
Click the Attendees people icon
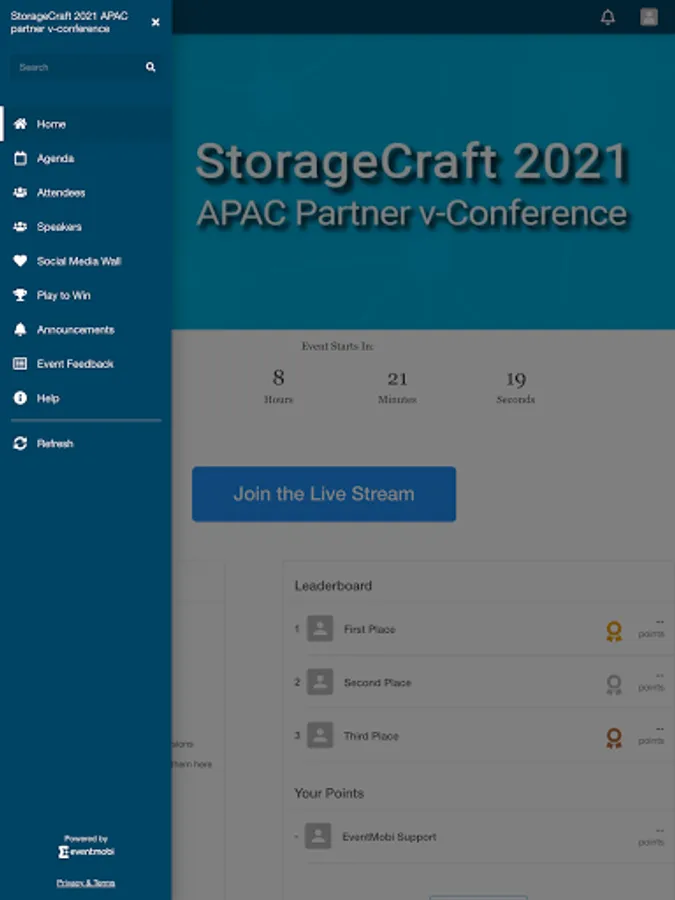(x=20, y=192)
